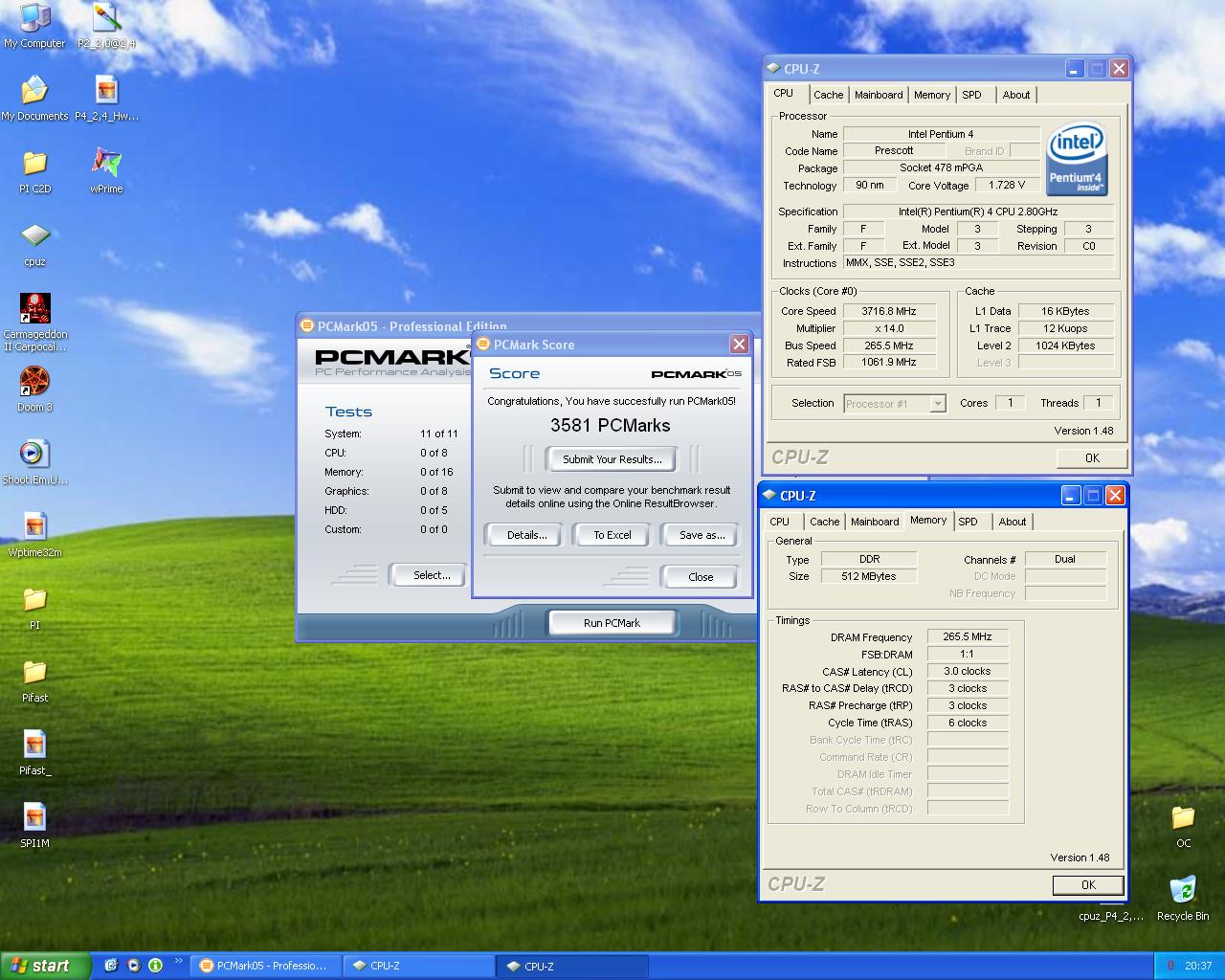Click Internet Explorer quick launch icon
This screenshot has width=1225, height=980.
tap(111, 966)
